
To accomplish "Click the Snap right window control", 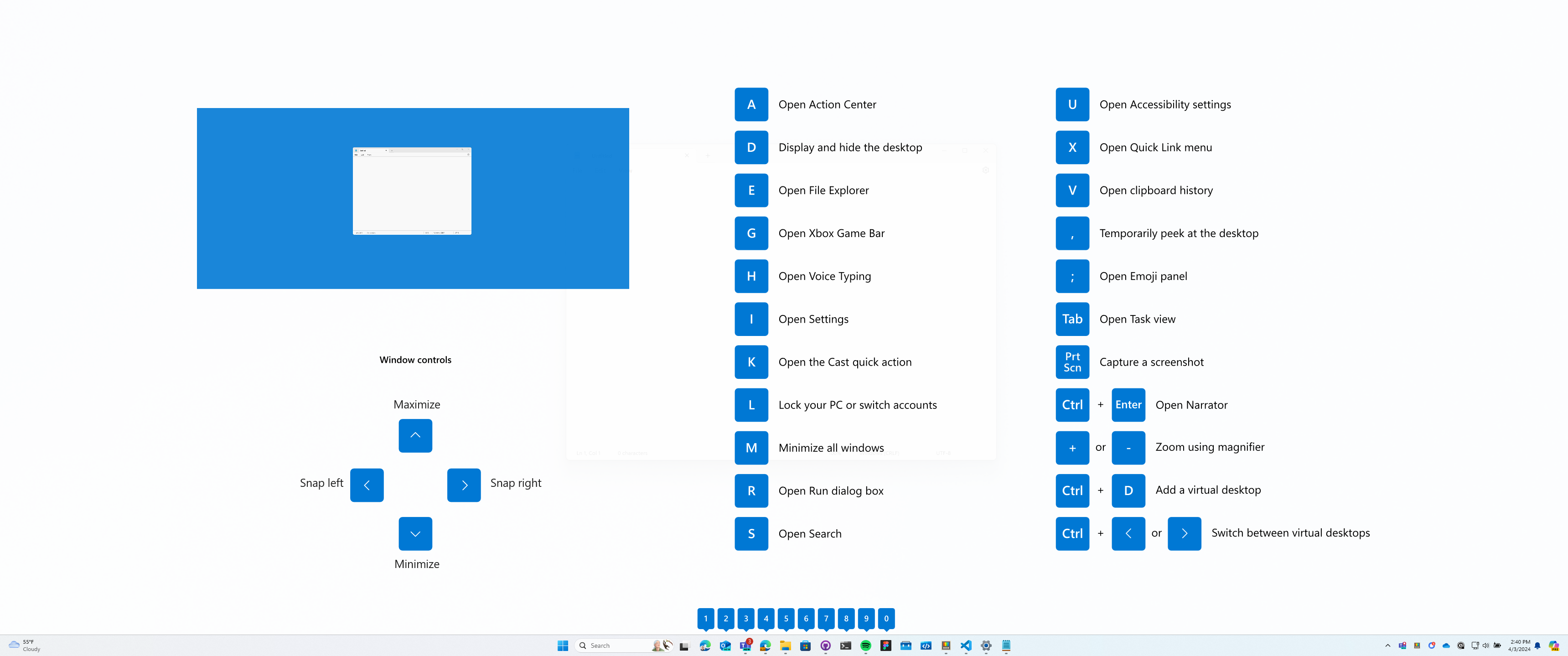I will click(463, 484).
